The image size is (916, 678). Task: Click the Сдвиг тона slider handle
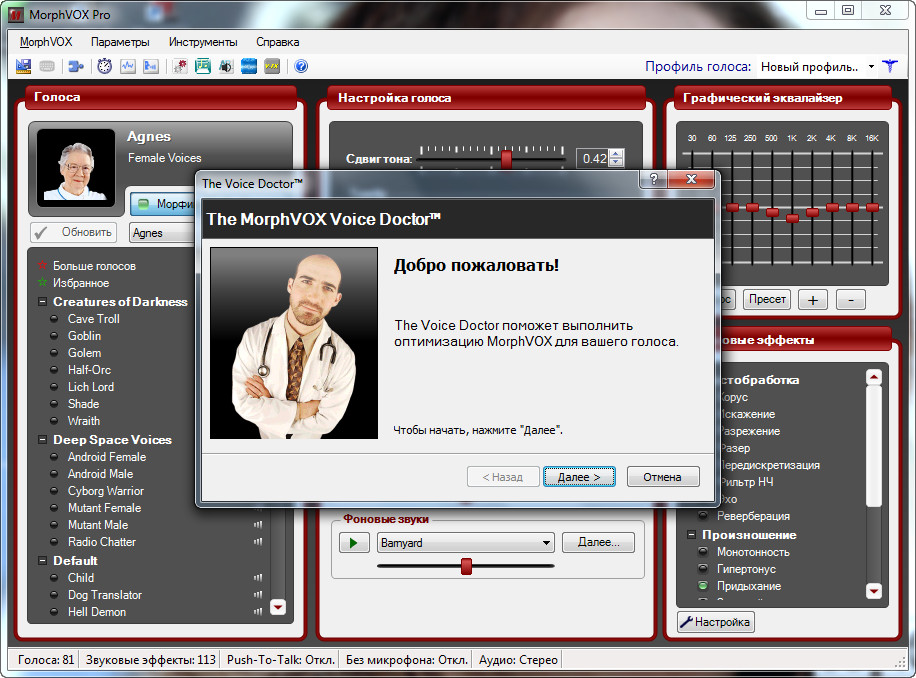(x=506, y=158)
